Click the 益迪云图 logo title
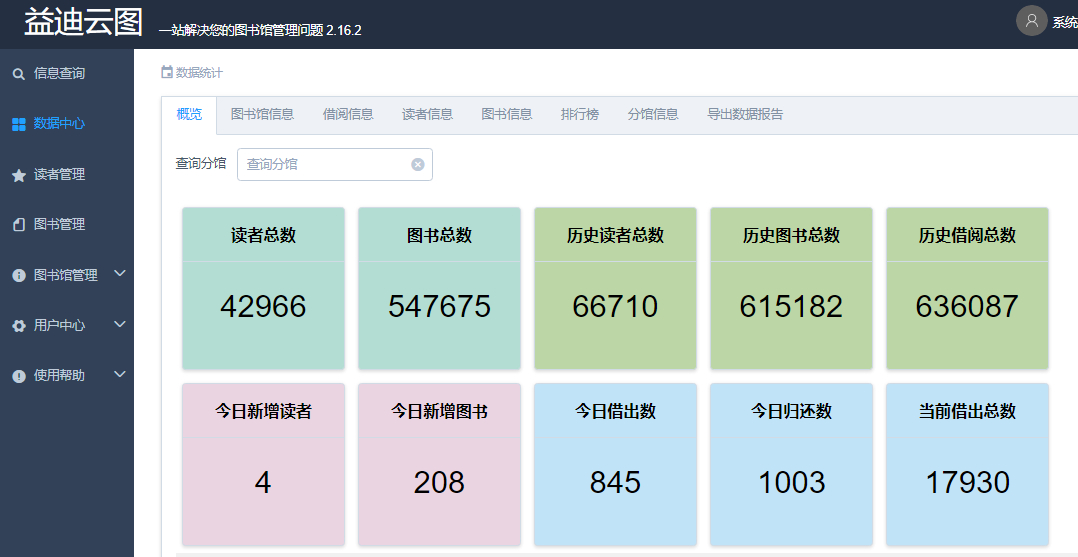This screenshot has height=557, width=1078. tap(84, 22)
